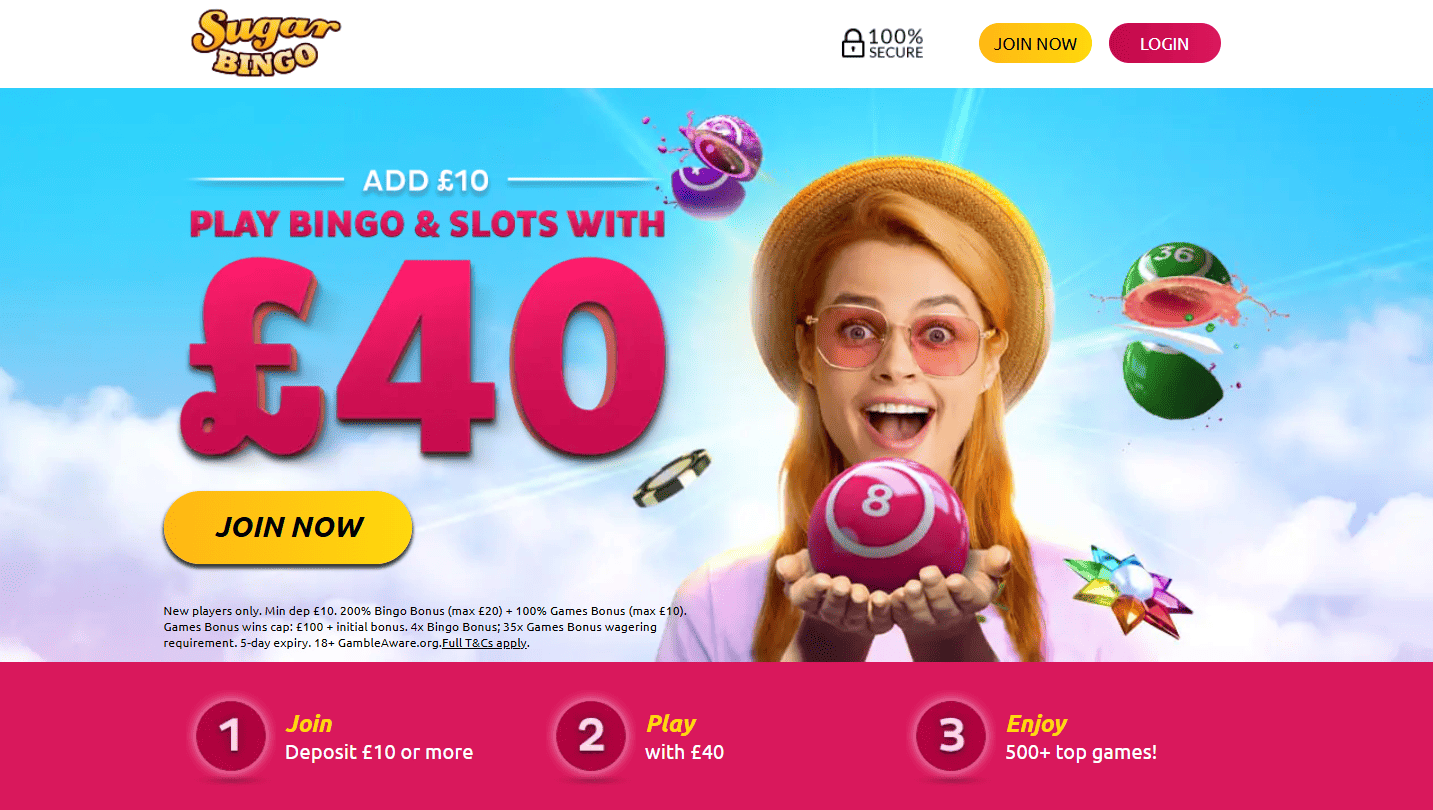
Task: Click the rainbow starburst gem icon
Action: [1126, 590]
